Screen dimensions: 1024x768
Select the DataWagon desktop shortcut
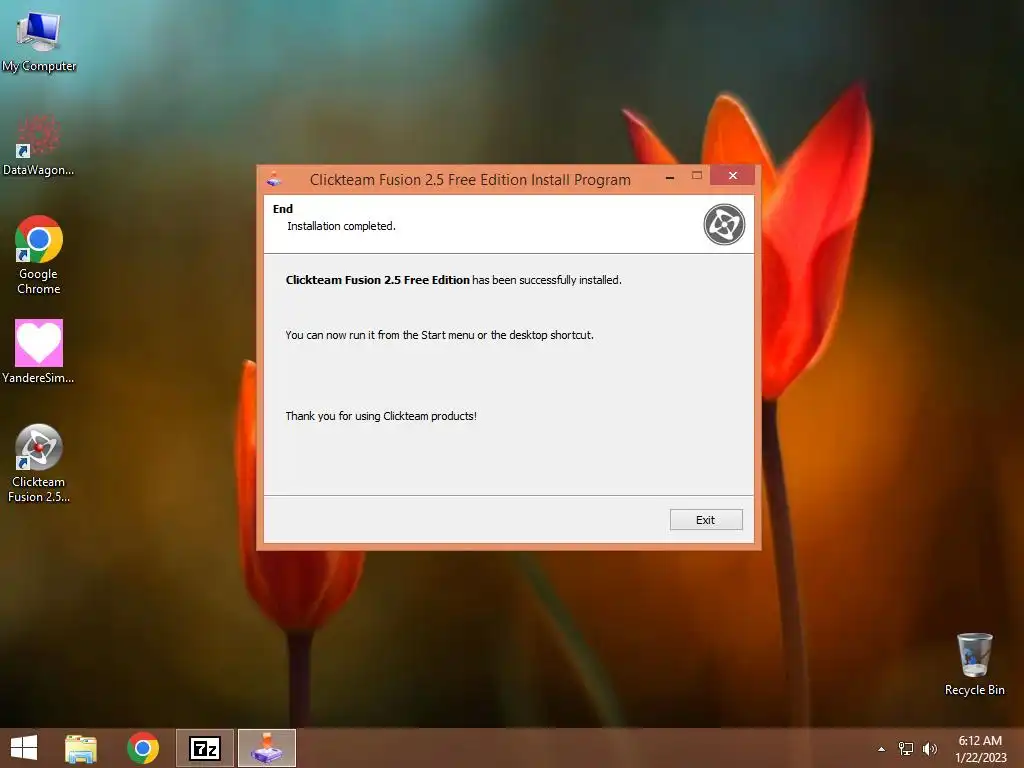coord(39,146)
